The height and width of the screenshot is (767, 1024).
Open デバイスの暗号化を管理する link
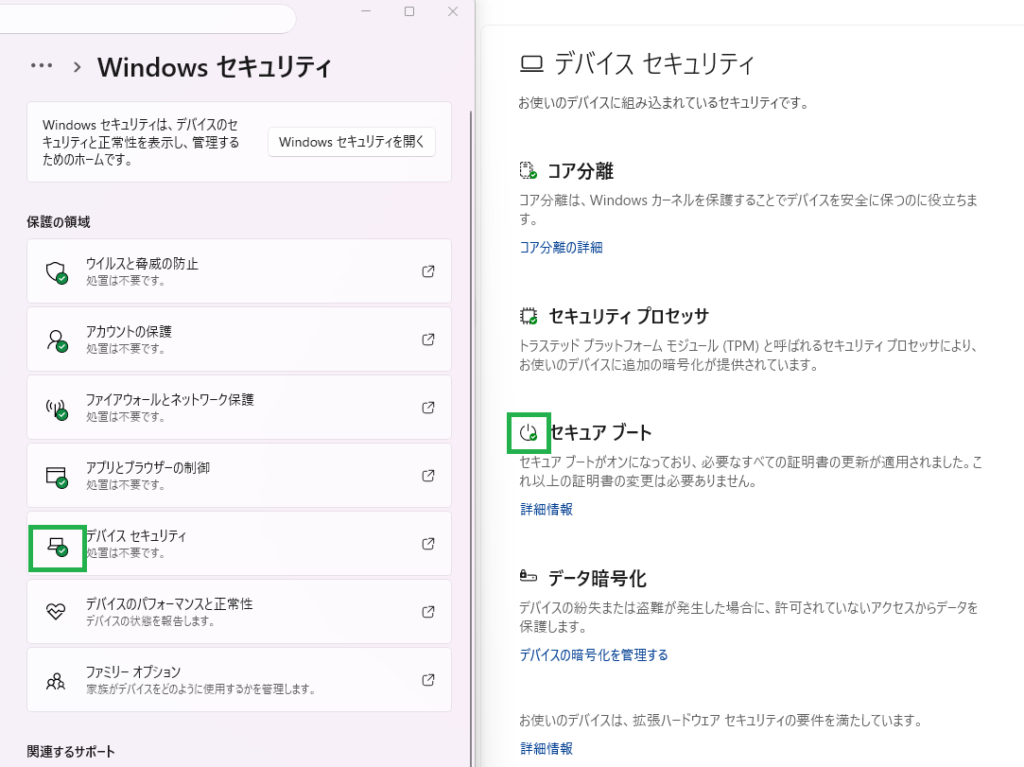coord(594,655)
